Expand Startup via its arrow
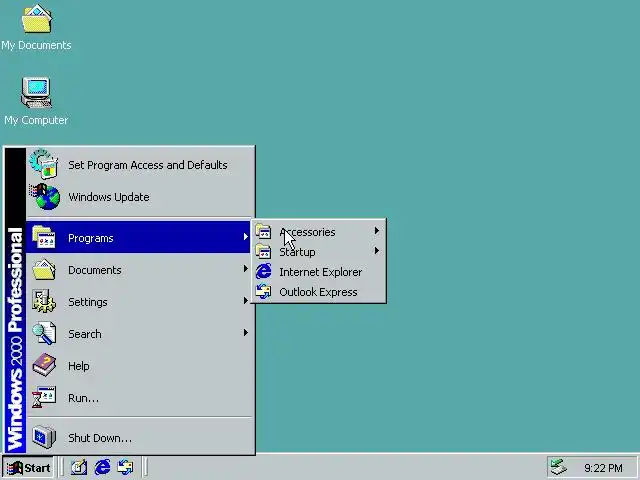640x480 pixels. tap(377, 251)
